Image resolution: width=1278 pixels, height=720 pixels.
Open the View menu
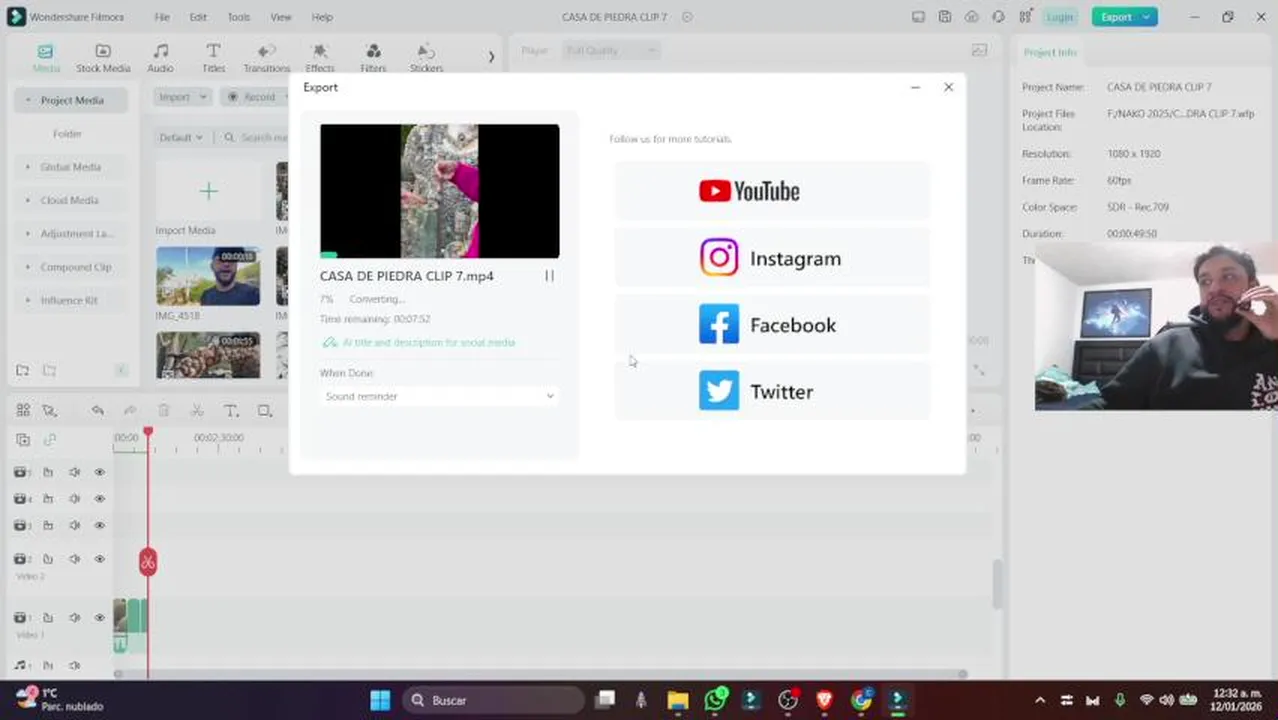click(x=281, y=17)
